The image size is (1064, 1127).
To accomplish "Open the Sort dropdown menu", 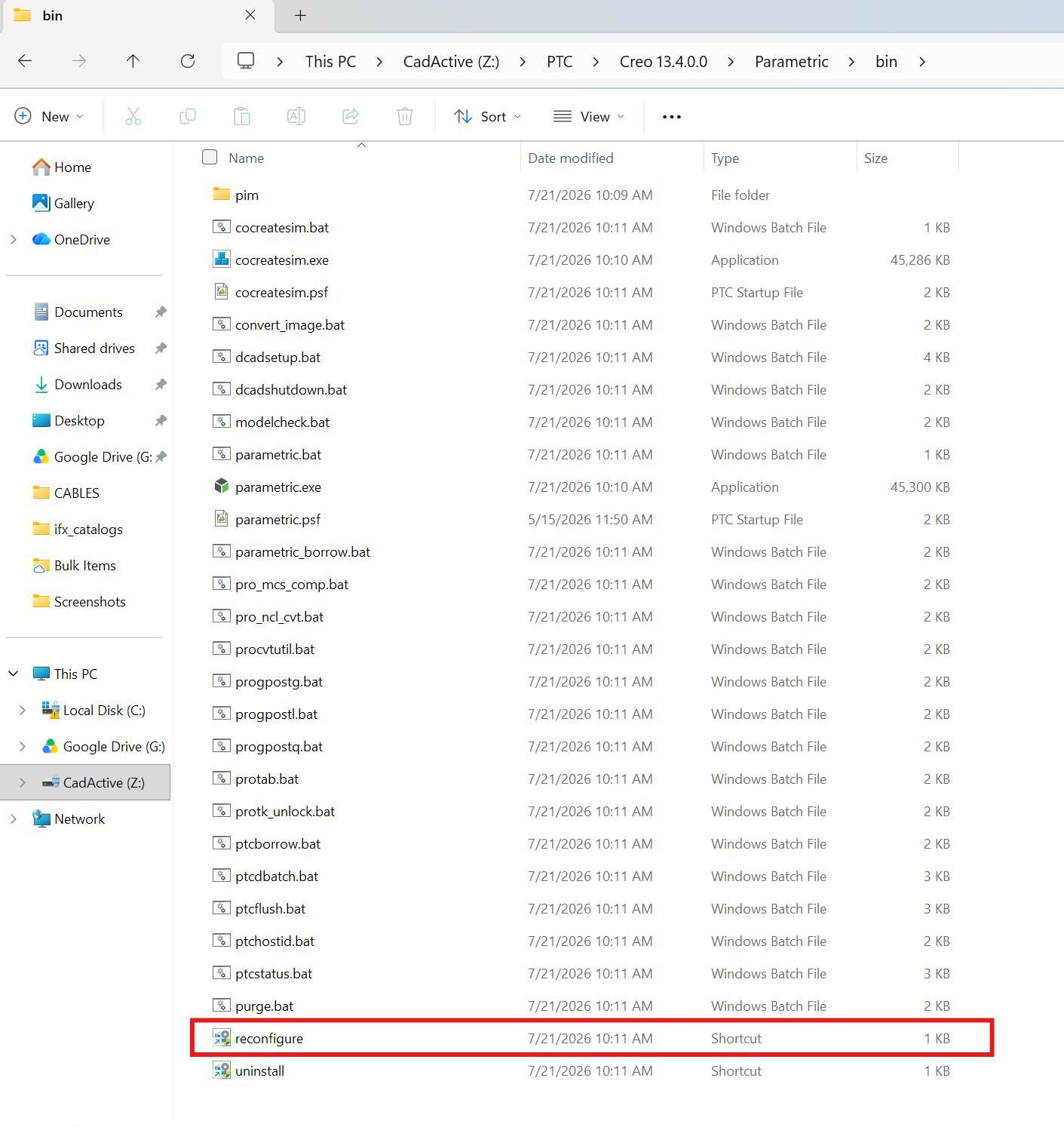I will coord(488,116).
